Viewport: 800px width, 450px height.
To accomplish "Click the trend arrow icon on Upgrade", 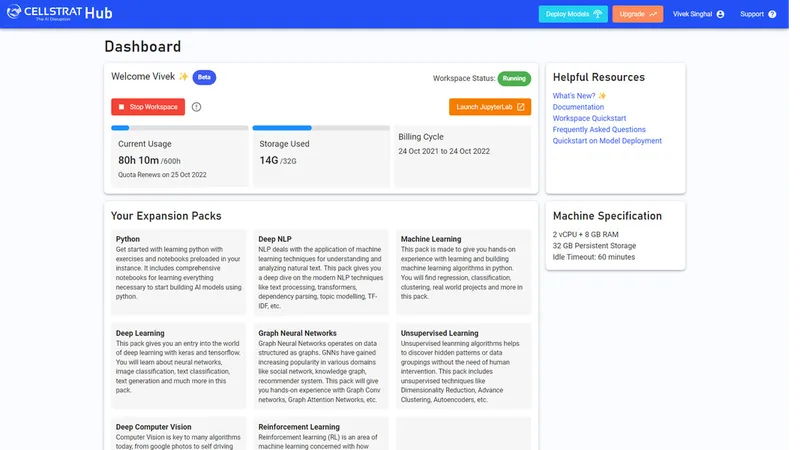I will tap(653, 14).
